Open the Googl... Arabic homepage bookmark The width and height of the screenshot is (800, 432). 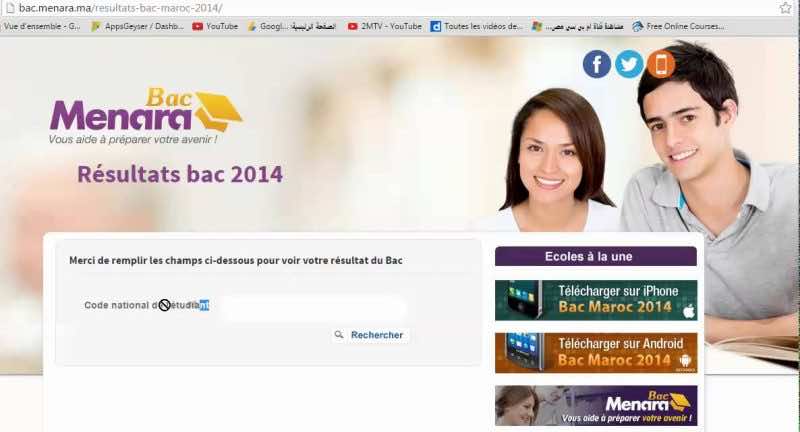(x=291, y=27)
